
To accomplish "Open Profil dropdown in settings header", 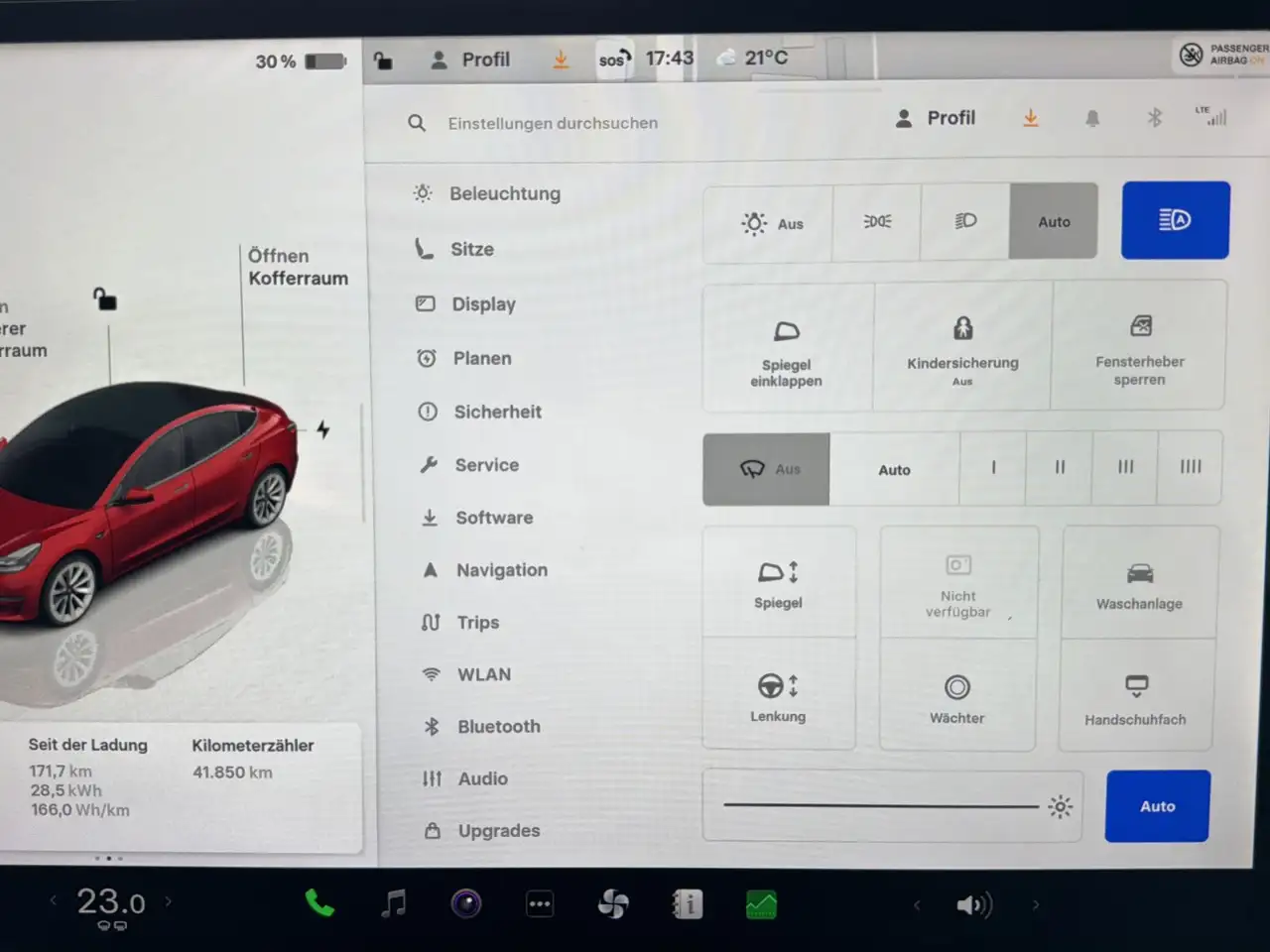I will pyautogui.click(x=936, y=118).
